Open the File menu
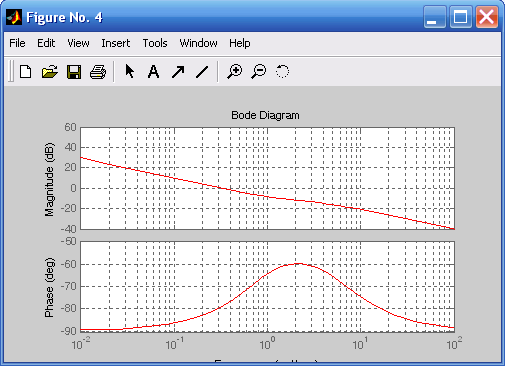The height and width of the screenshot is (366, 505). 17,43
